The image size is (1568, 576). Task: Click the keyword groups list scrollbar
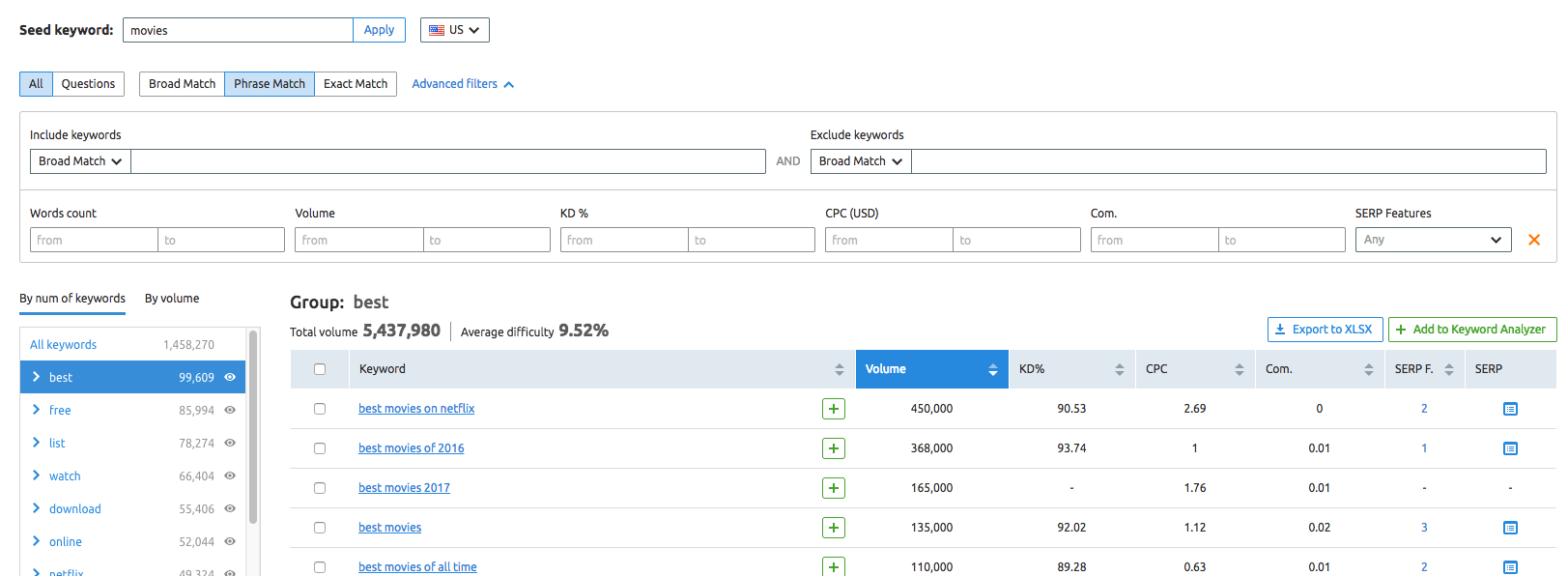tap(253, 425)
